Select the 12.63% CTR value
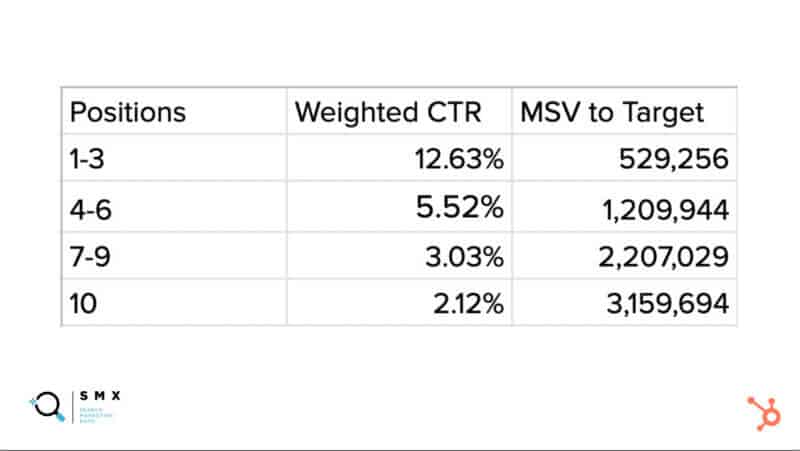 click(459, 159)
